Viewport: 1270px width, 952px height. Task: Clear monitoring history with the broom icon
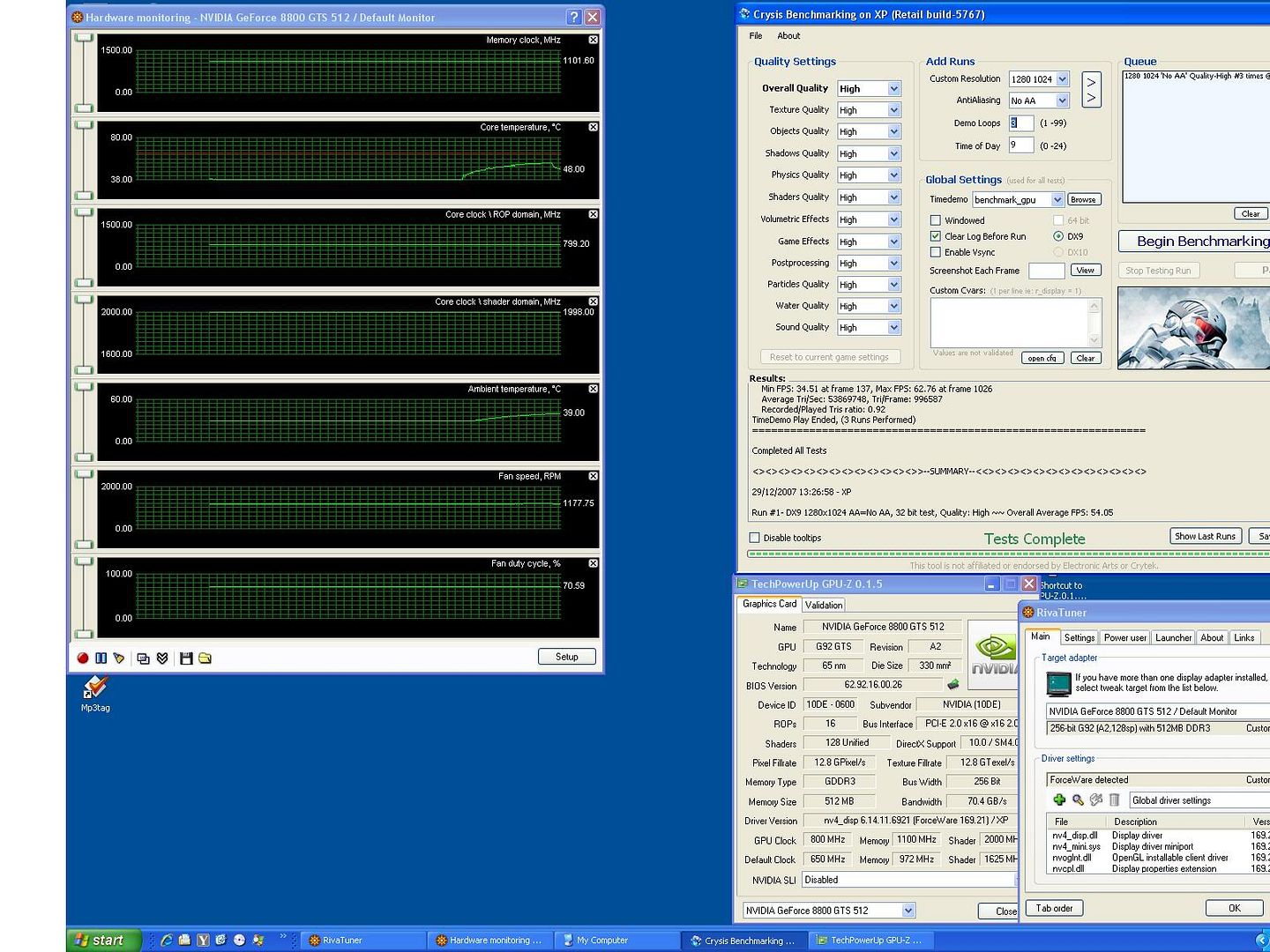[119, 658]
